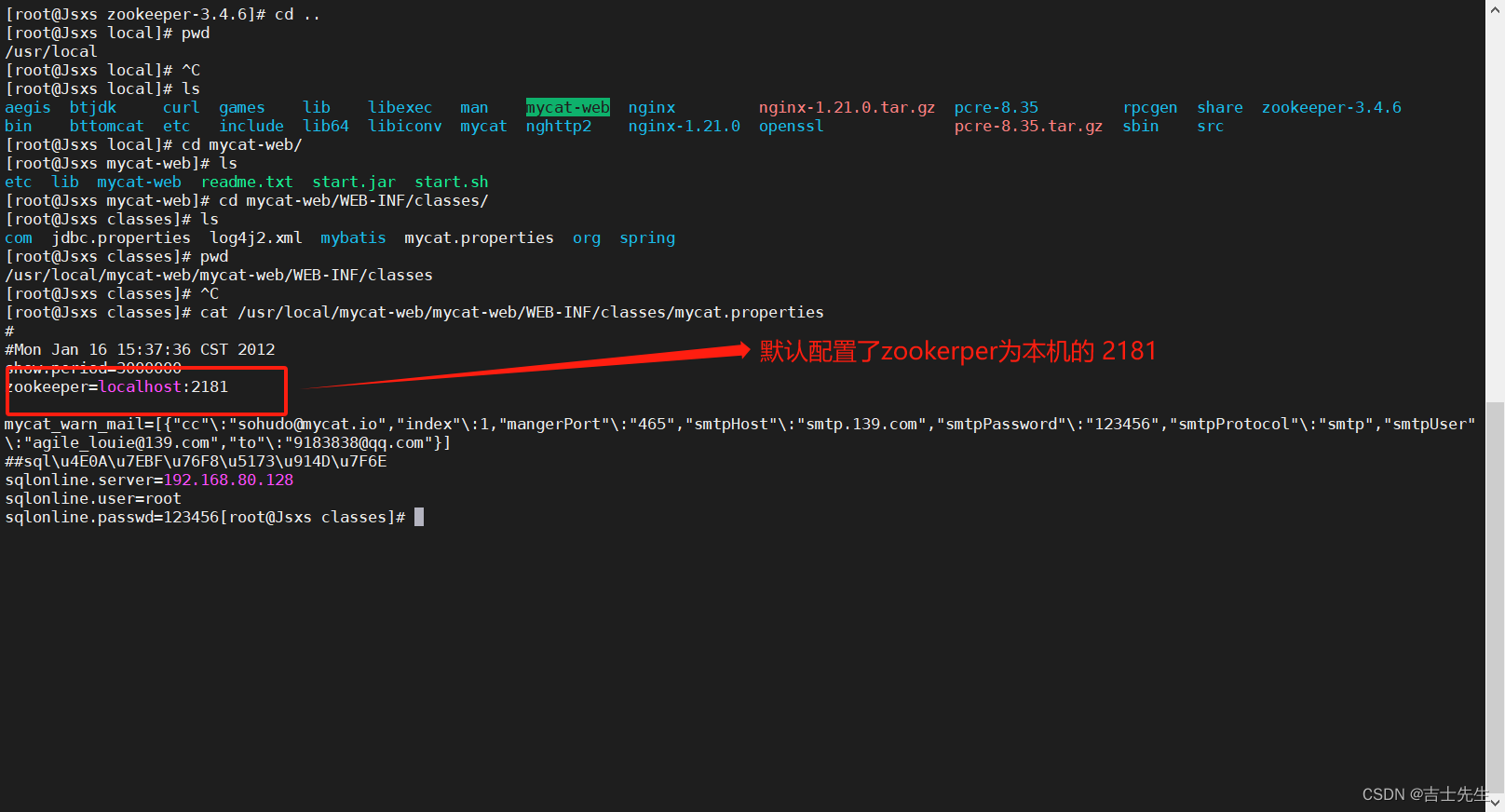
Task: Click the 'aegis' directory name
Action: [x=28, y=108]
